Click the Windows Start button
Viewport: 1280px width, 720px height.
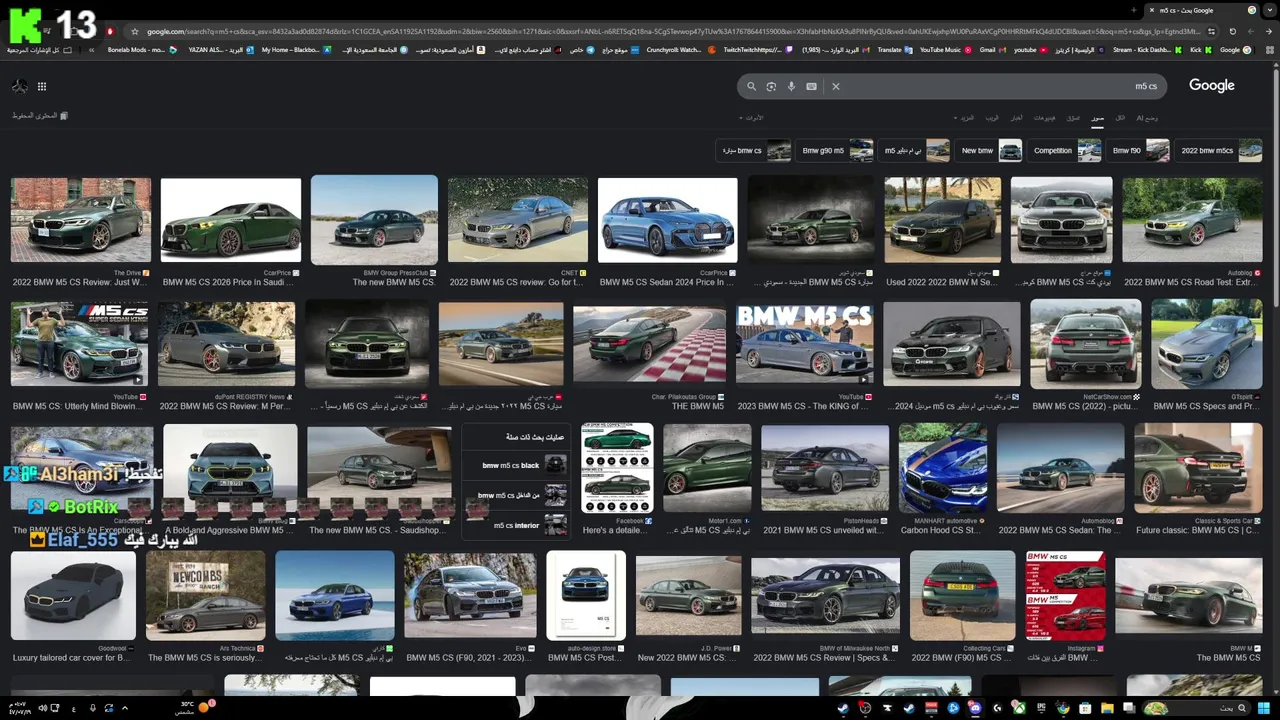pyautogui.click(x=1264, y=708)
